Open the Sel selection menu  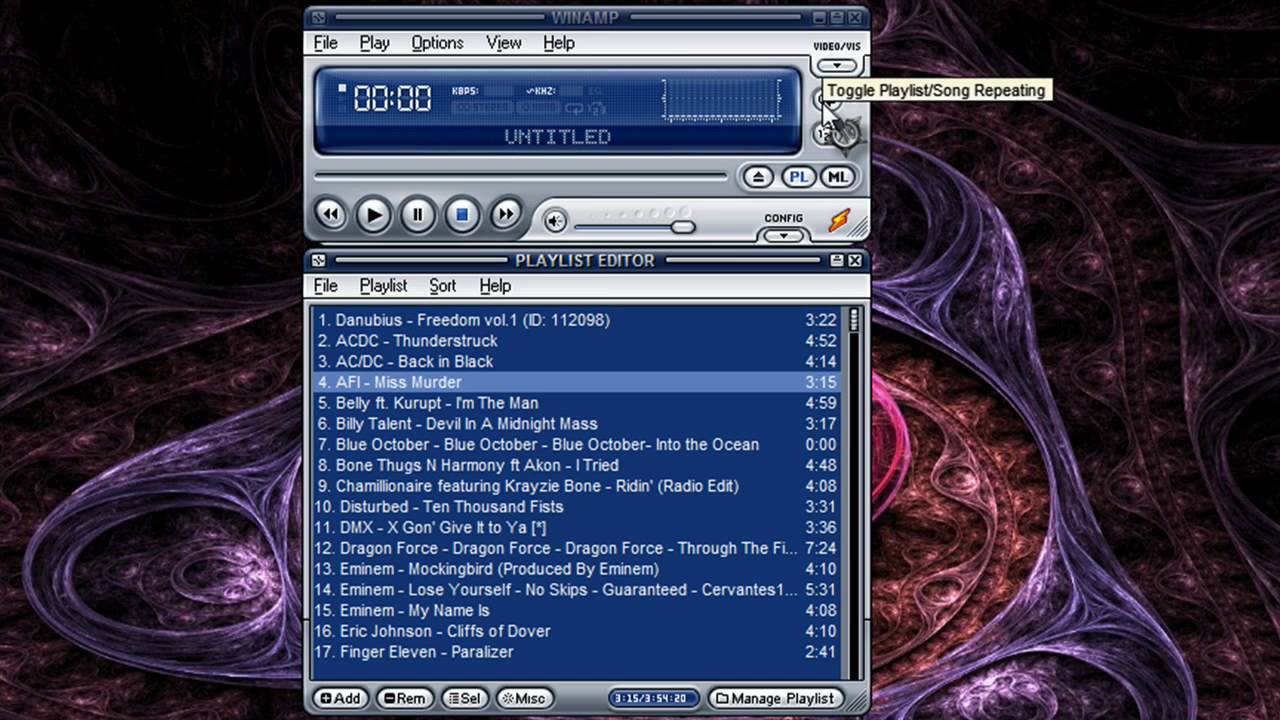(463, 698)
